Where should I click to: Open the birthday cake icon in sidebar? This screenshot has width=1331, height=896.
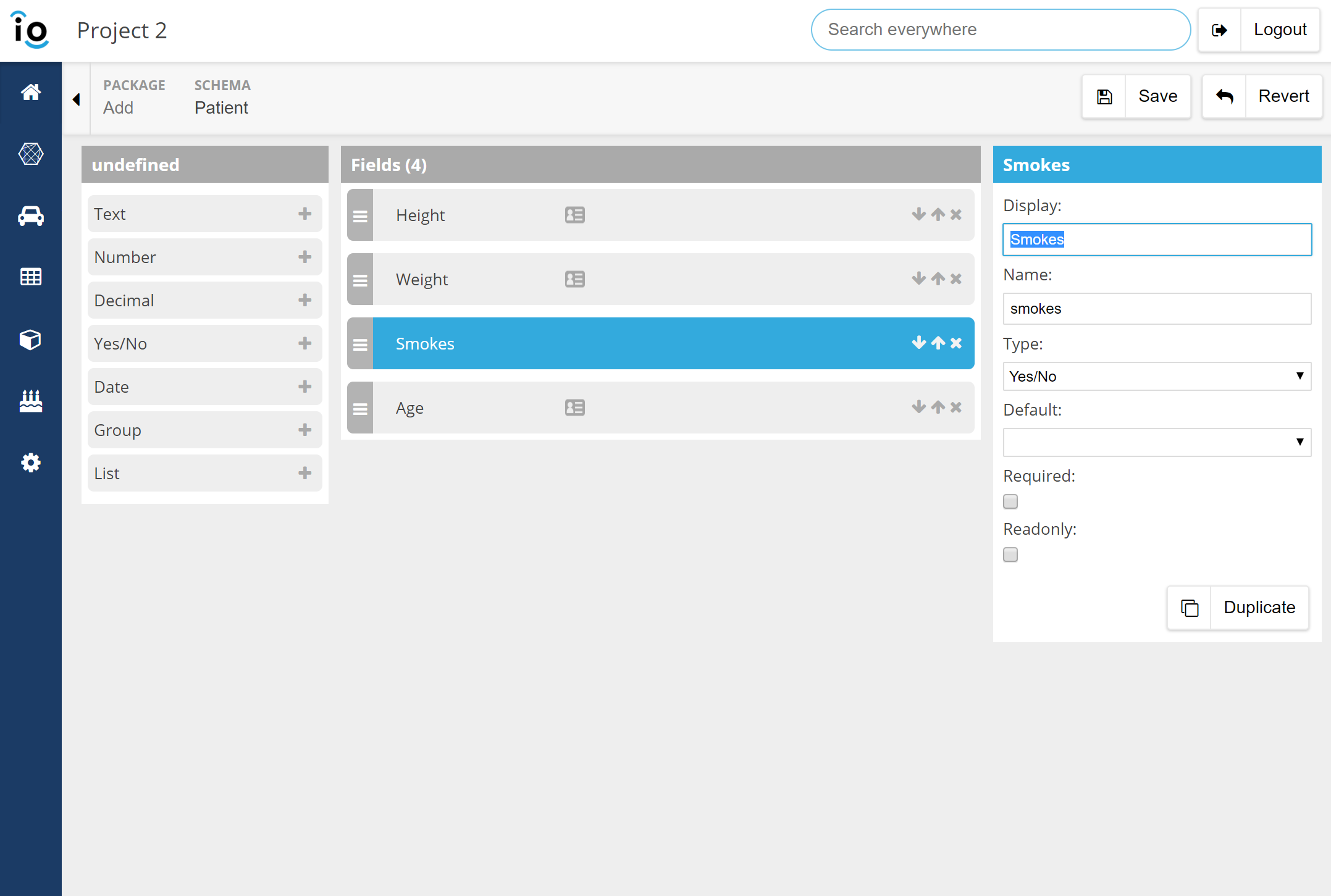(x=31, y=401)
